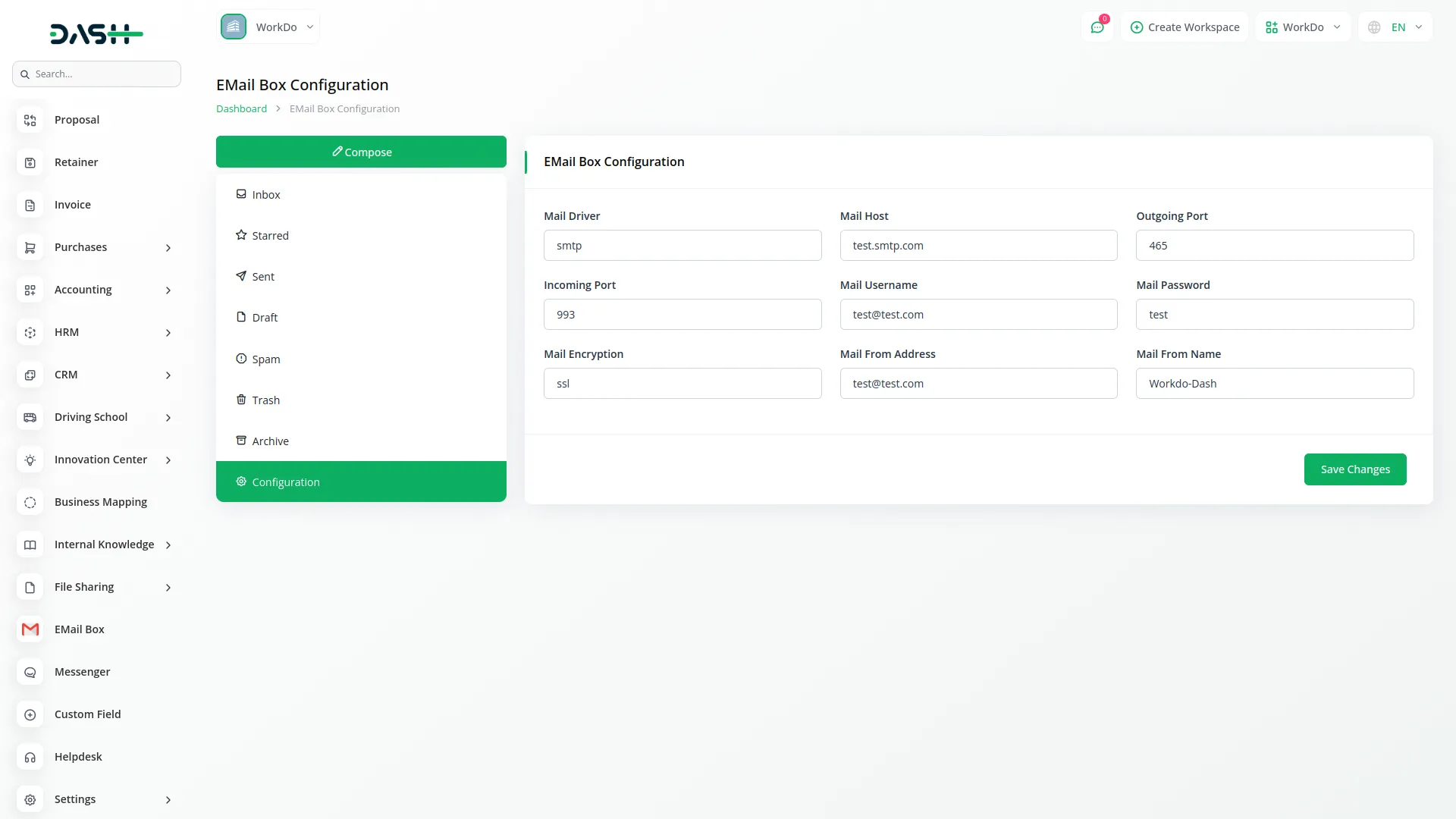Expand the Accounting menu
This screenshot has height=819, width=1456.
83,289
